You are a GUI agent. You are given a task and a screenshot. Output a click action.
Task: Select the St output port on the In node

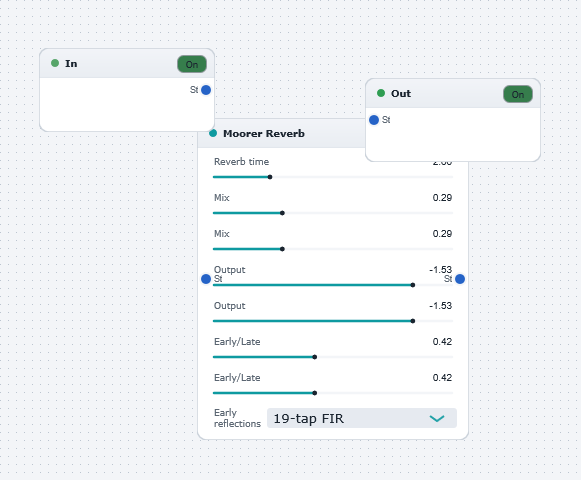pos(206,90)
